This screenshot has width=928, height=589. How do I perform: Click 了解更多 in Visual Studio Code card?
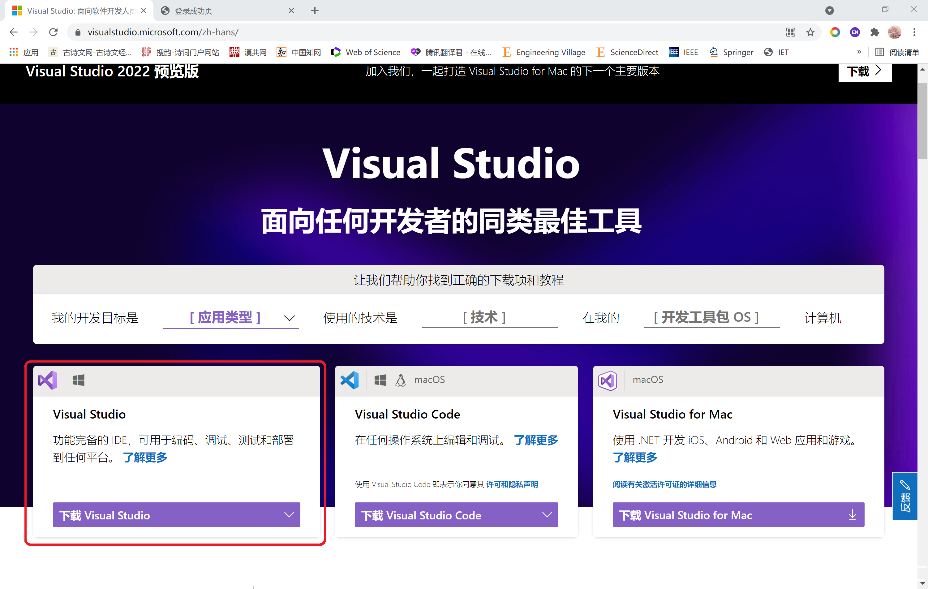coord(536,440)
